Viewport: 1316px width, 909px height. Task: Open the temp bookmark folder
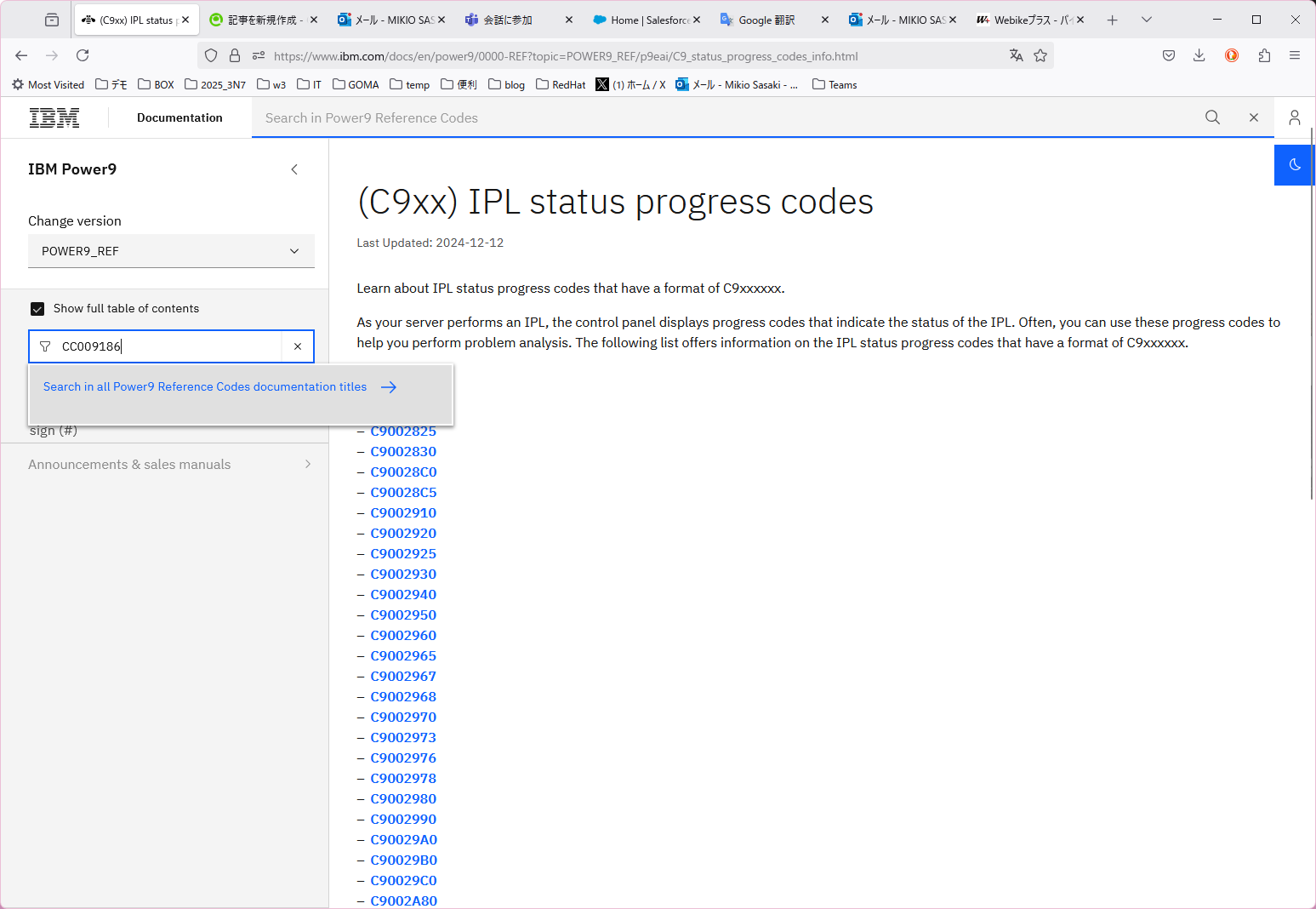(410, 84)
